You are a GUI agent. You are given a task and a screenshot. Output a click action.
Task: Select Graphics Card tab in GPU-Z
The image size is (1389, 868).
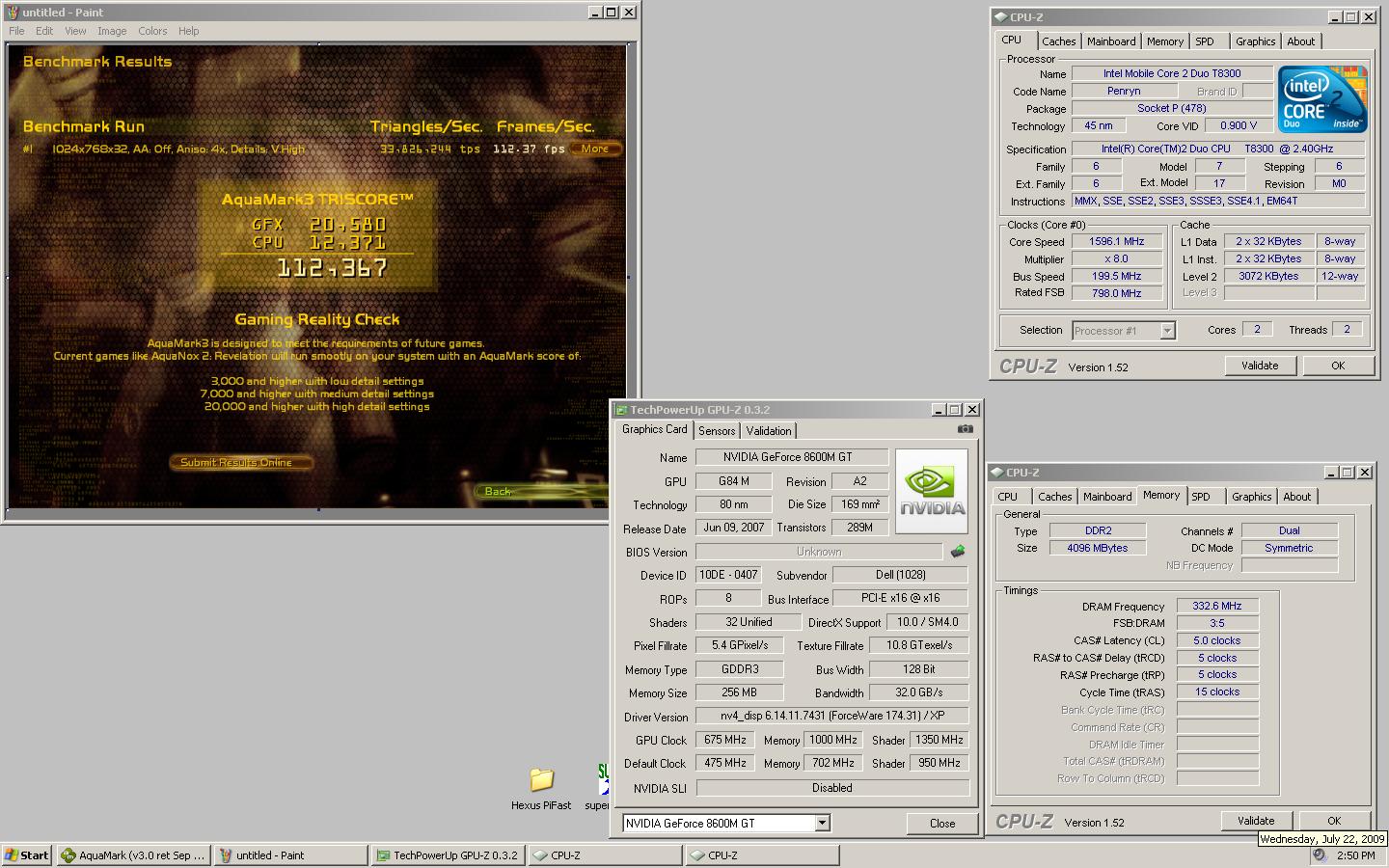click(655, 429)
